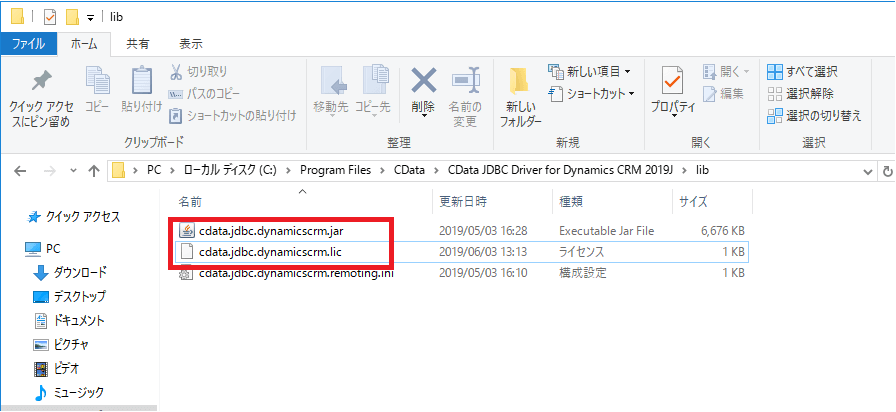Click ローカル ディスク (C:) in breadcrumb
This screenshot has width=896, height=412.
coord(230,170)
